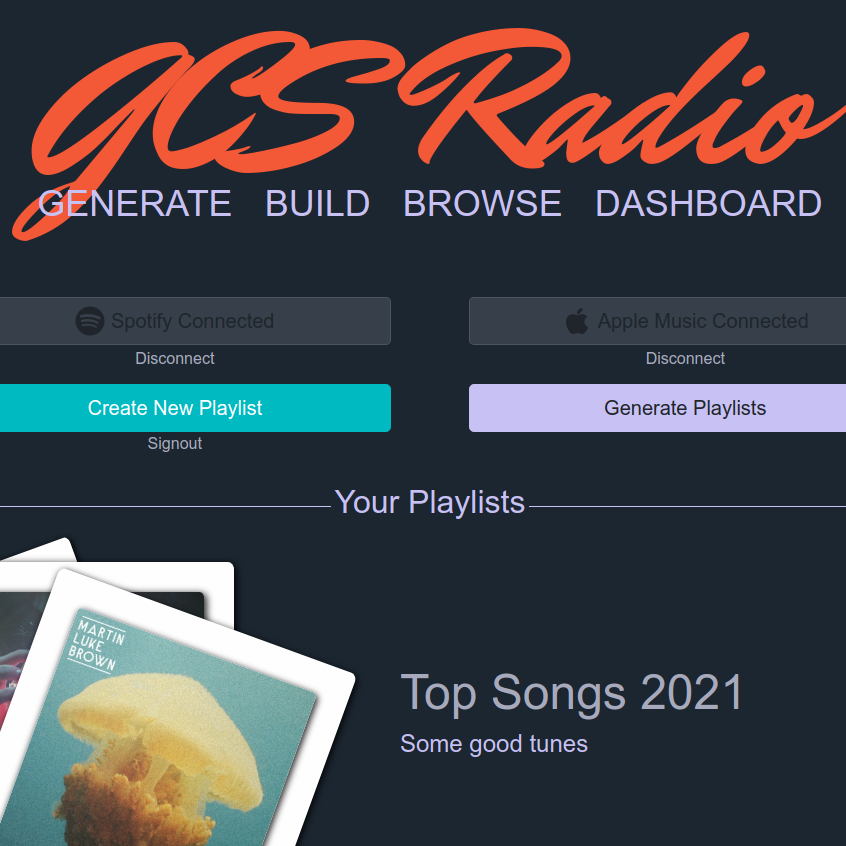Viewport: 846px width, 846px height.
Task: Click Create New Playlist
Action: coord(192,408)
